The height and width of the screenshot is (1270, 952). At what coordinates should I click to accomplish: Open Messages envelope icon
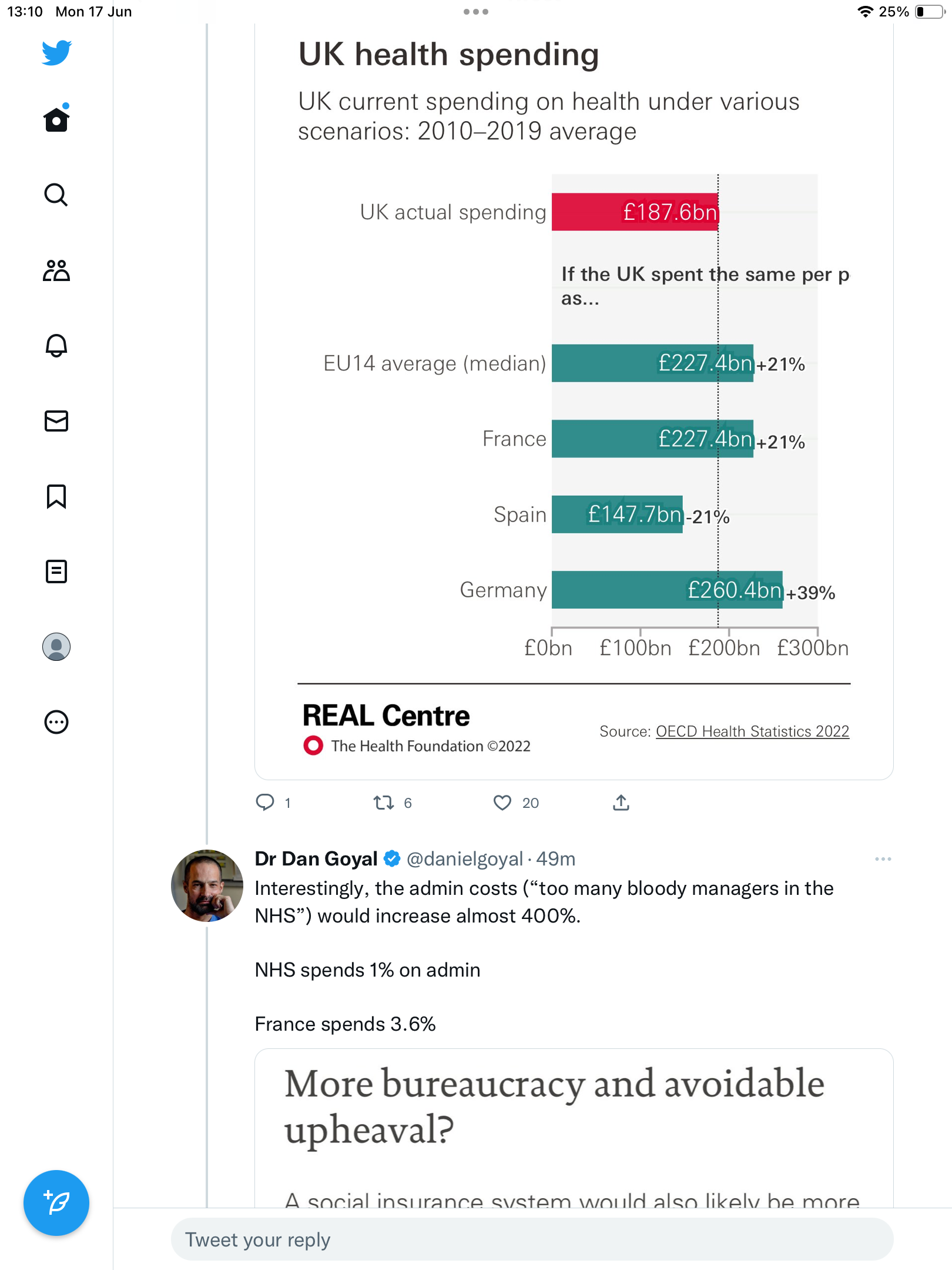coord(56,421)
